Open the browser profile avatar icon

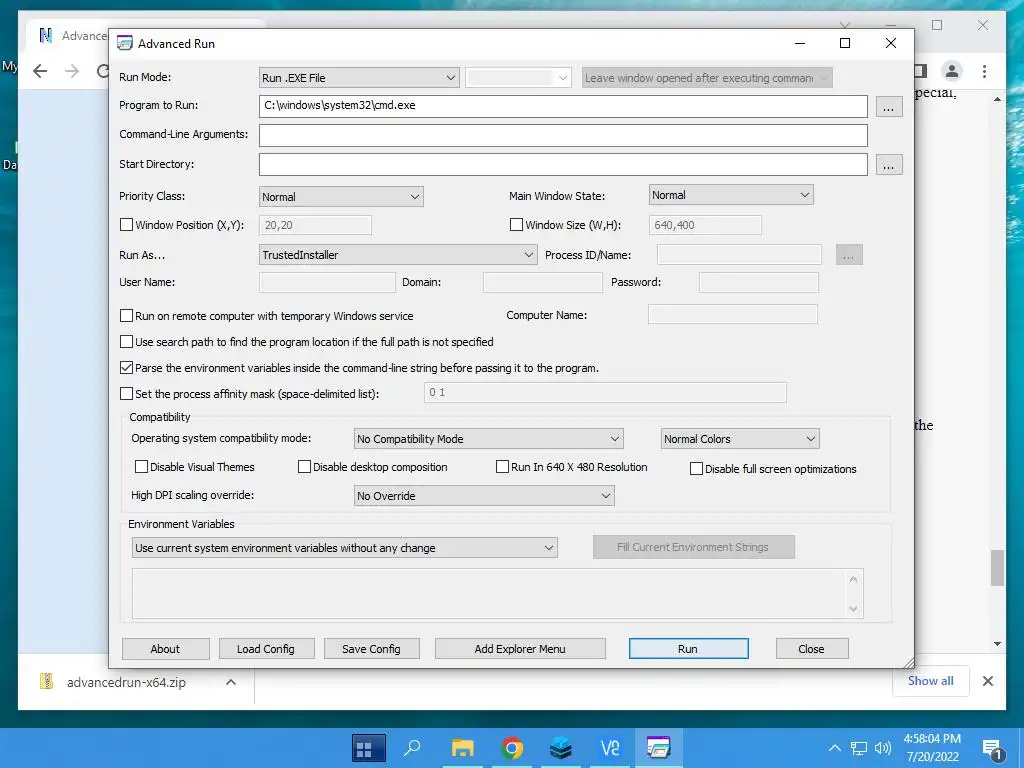coord(952,71)
